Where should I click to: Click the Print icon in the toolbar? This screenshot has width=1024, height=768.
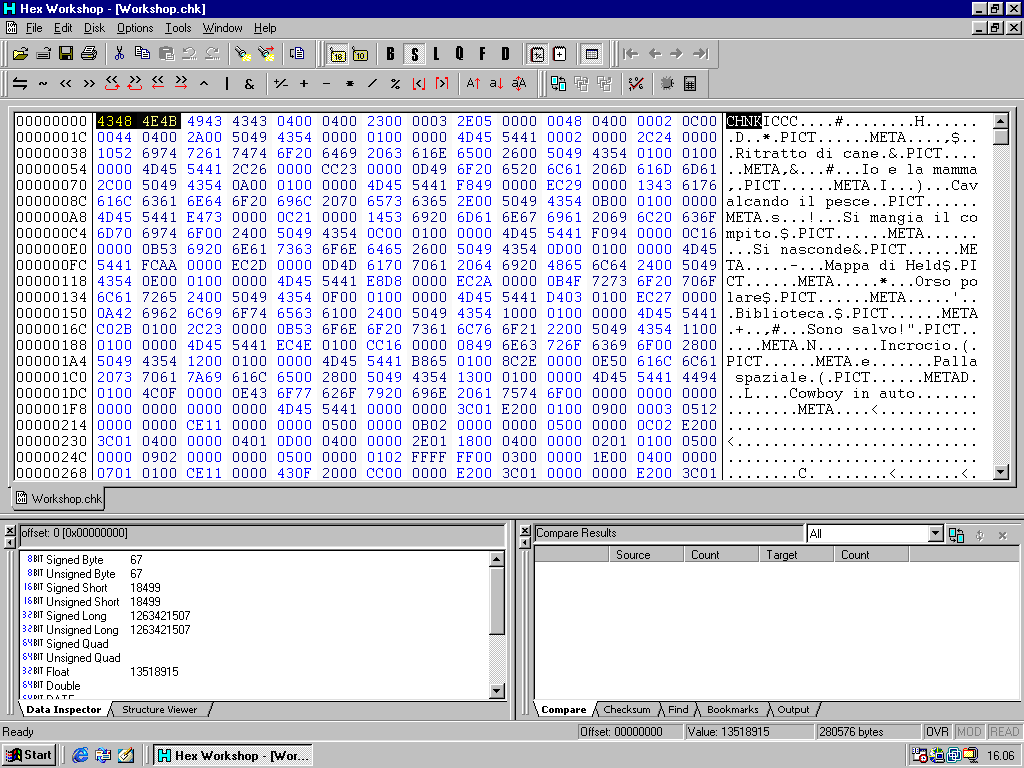[89, 53]
